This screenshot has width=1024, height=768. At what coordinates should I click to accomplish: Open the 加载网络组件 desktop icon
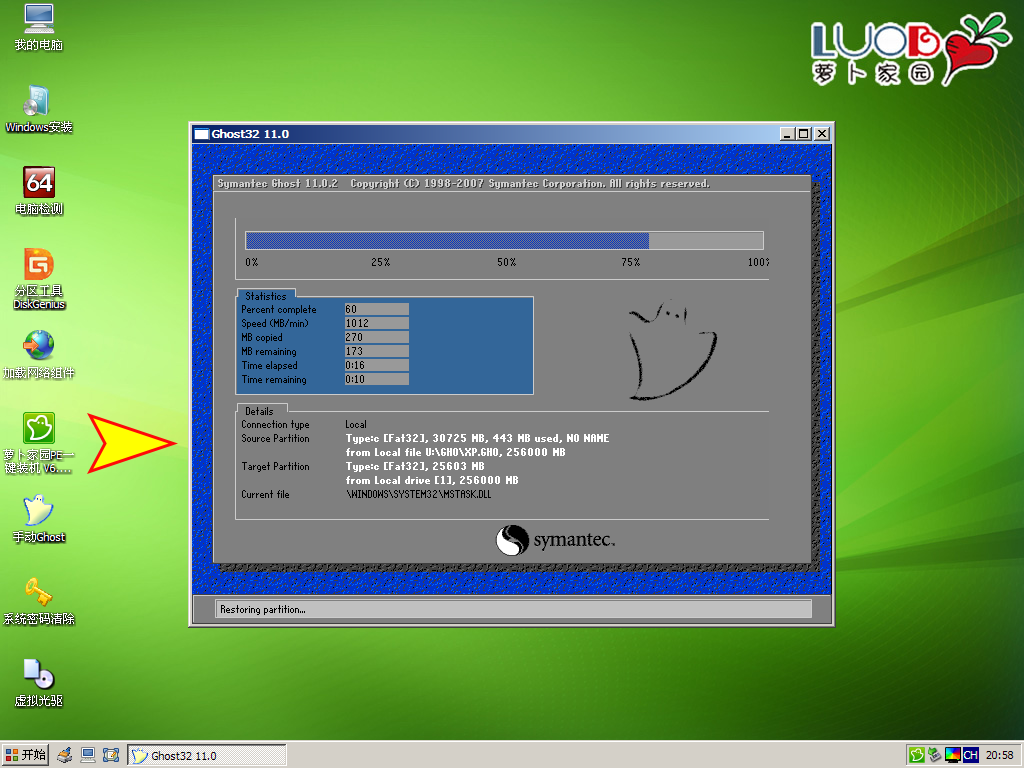coord(38,346)
